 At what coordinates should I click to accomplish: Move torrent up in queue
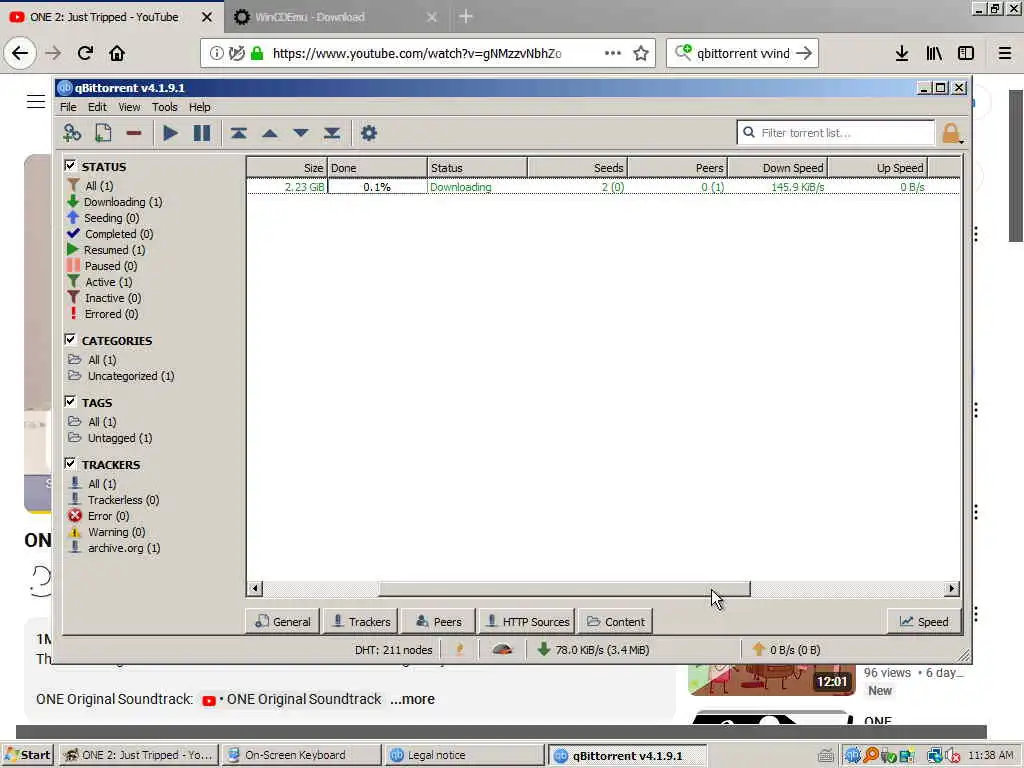coord(270,133)
